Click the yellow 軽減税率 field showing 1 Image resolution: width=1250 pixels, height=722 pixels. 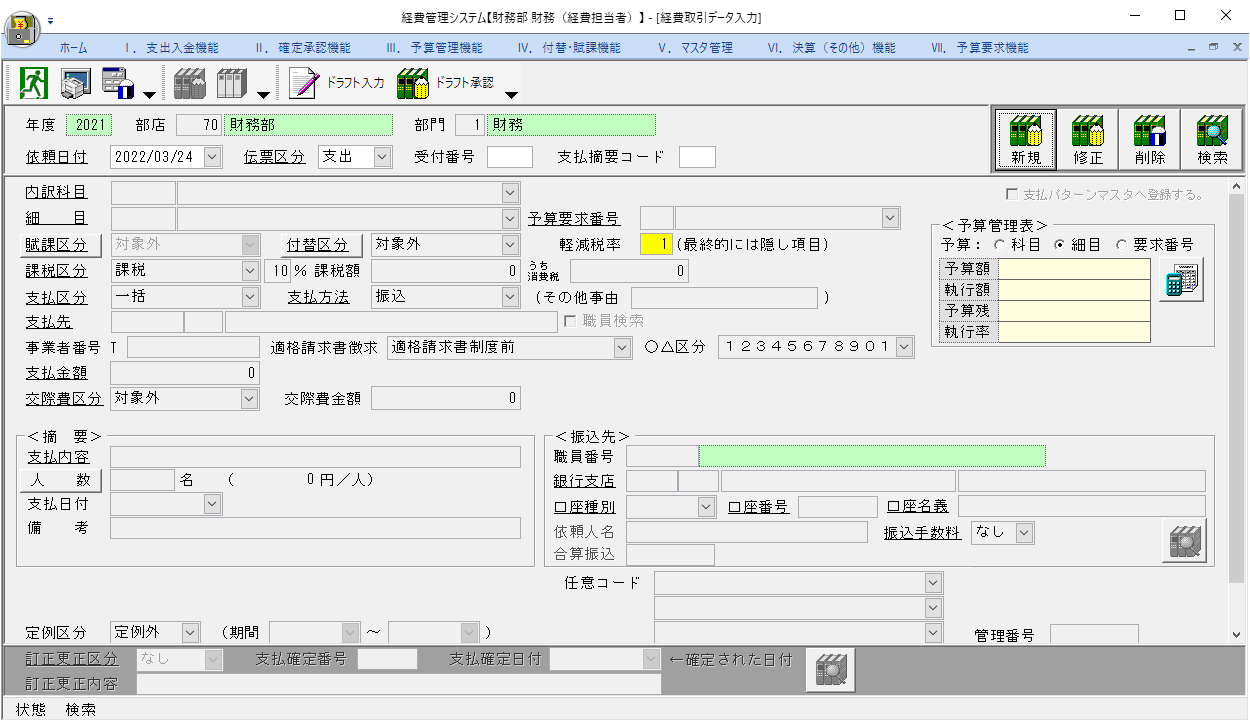tap(656, 244)
